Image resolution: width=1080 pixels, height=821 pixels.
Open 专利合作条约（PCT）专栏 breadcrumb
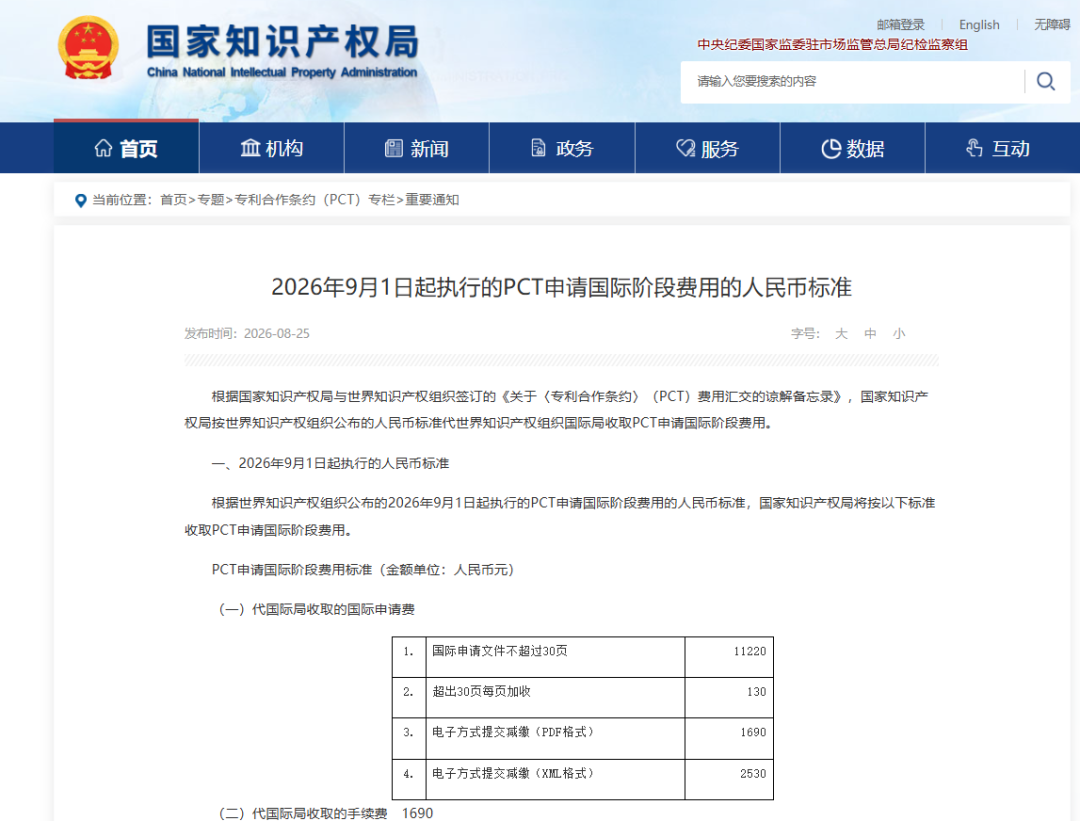(x=315, y=200)
